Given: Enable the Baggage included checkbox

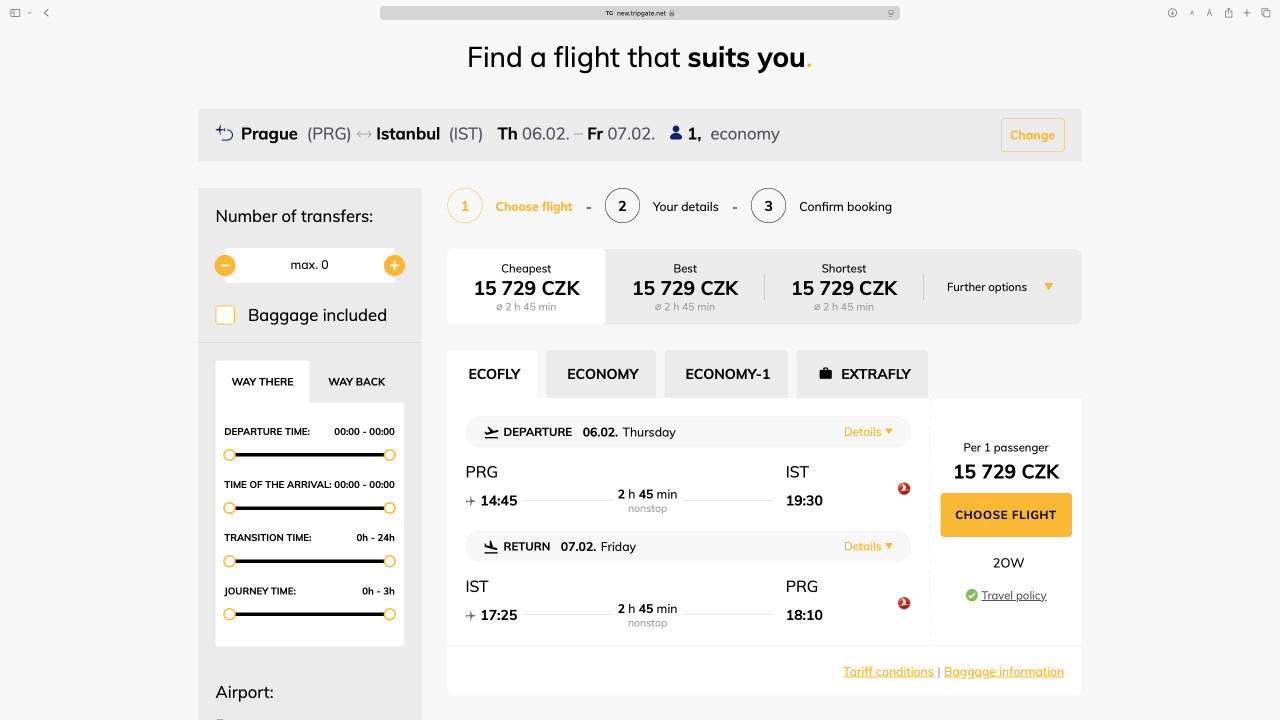Looking at the screenshot, I should point(226,315).
